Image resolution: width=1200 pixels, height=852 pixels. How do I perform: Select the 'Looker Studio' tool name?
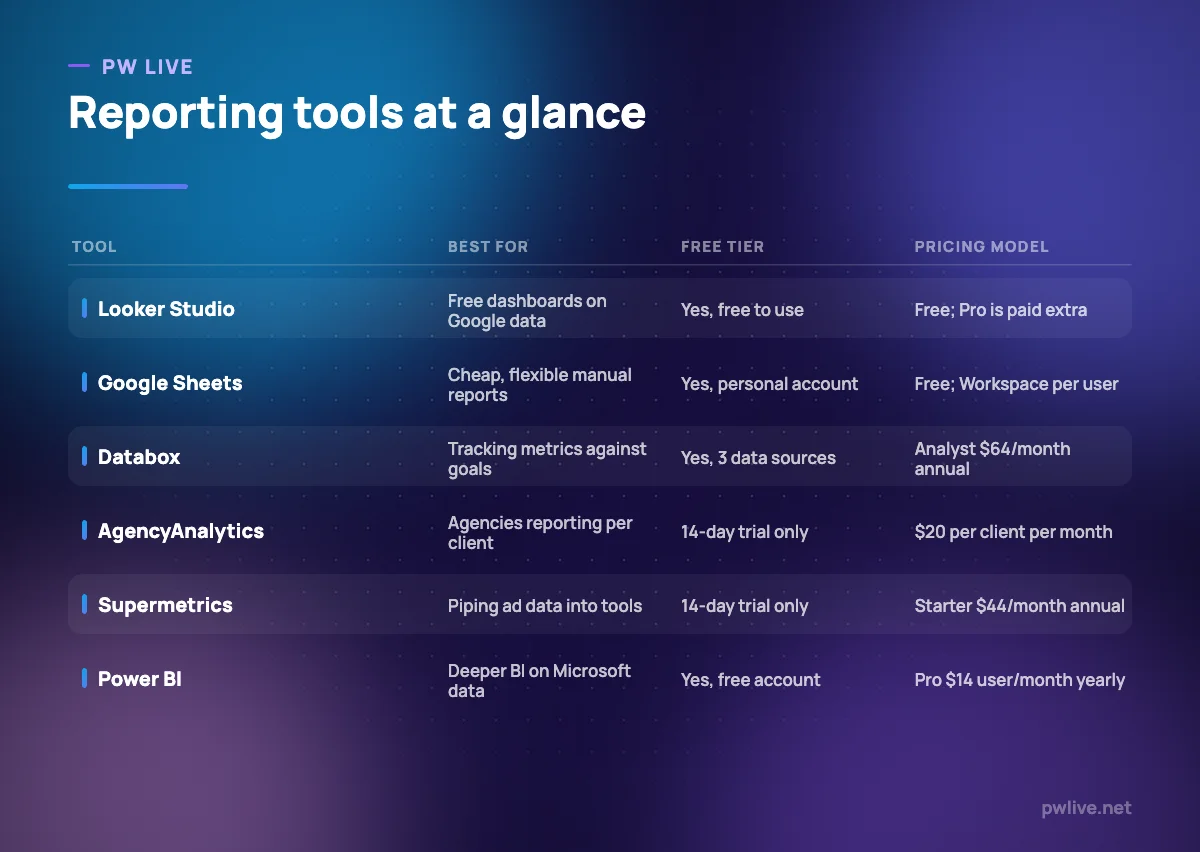point(166,309)
